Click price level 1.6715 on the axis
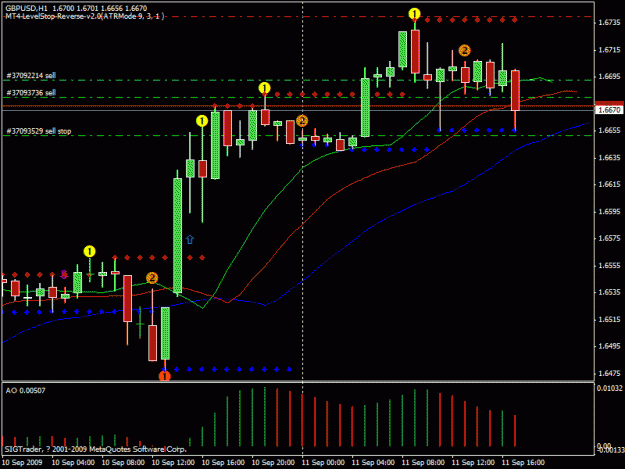The height and width of the screenshot is (469, 625). [610, 50]
